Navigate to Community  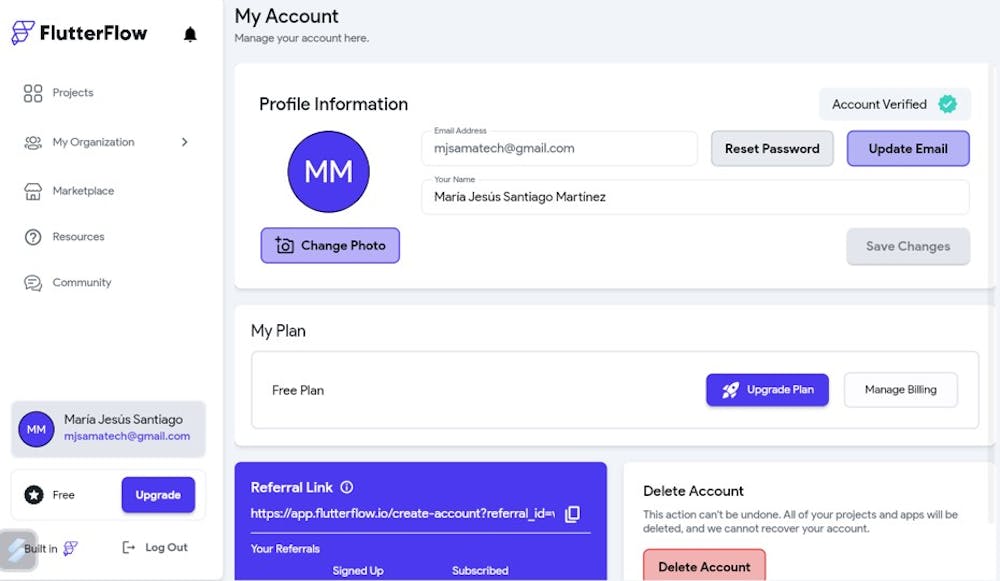pos(81,283)
